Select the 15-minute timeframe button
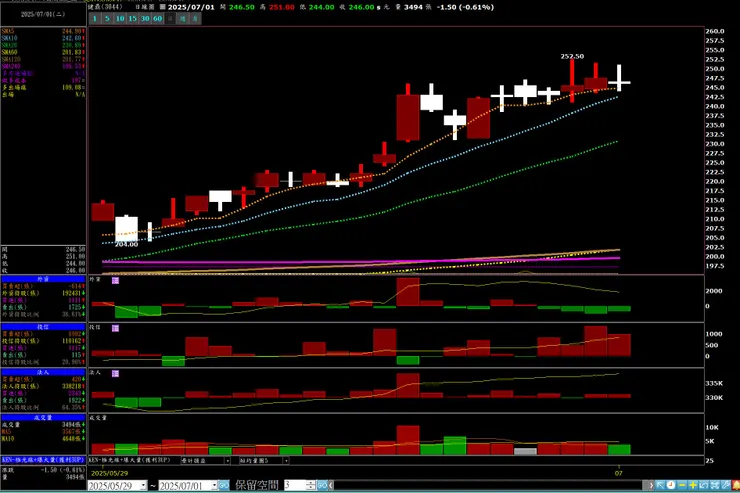The height and width of the screenshot is (493, 740). 133,18
